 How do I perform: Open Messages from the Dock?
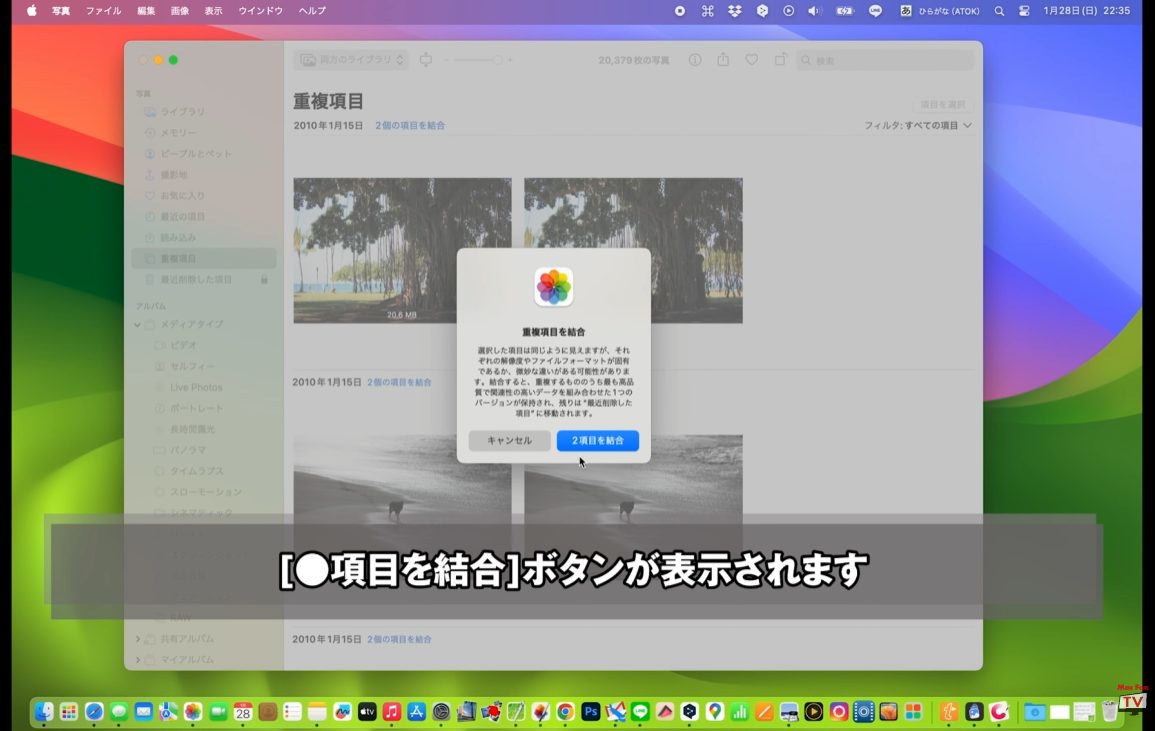tap(119, 711)
